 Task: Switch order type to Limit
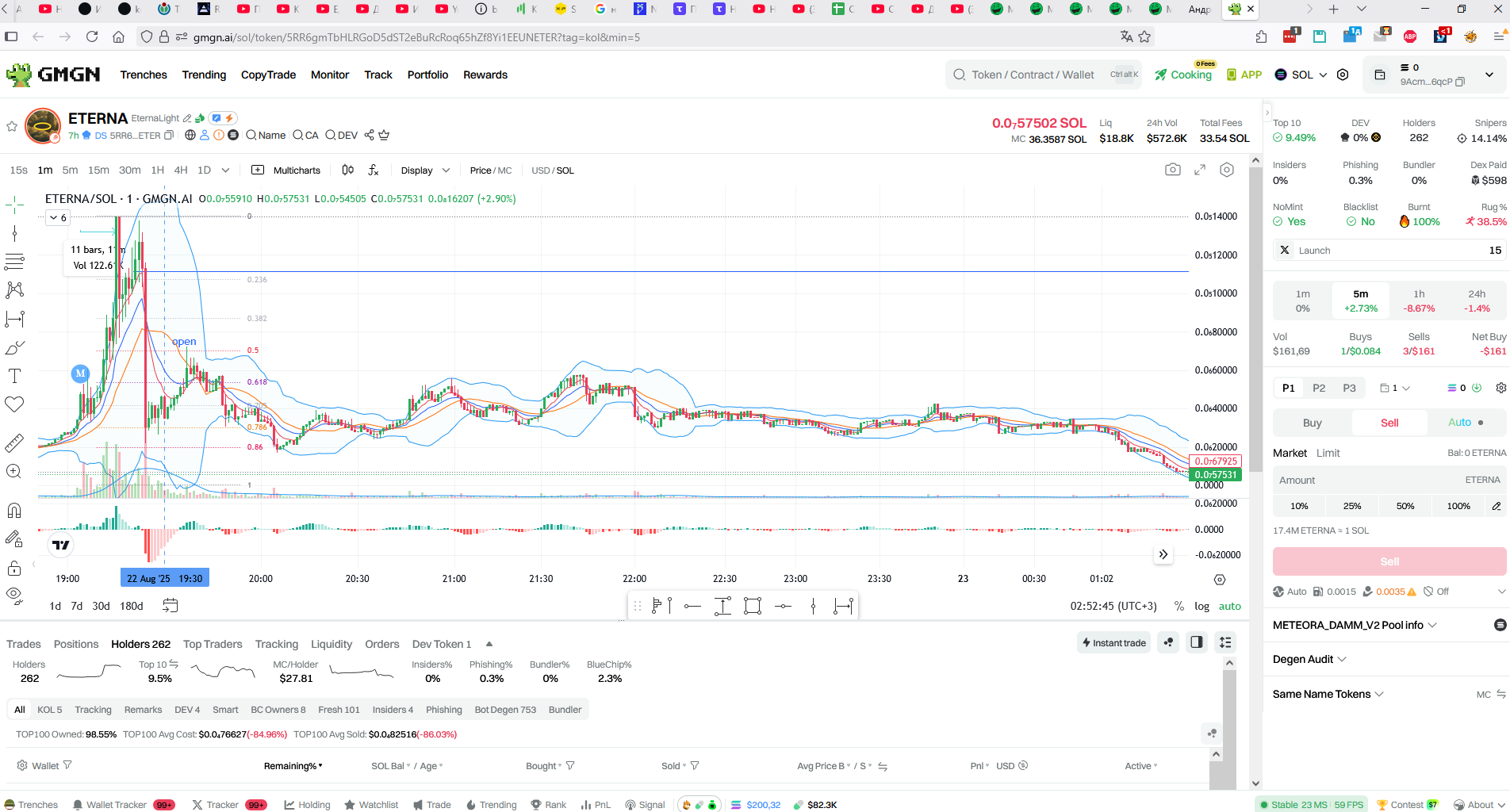point(1328,453)
